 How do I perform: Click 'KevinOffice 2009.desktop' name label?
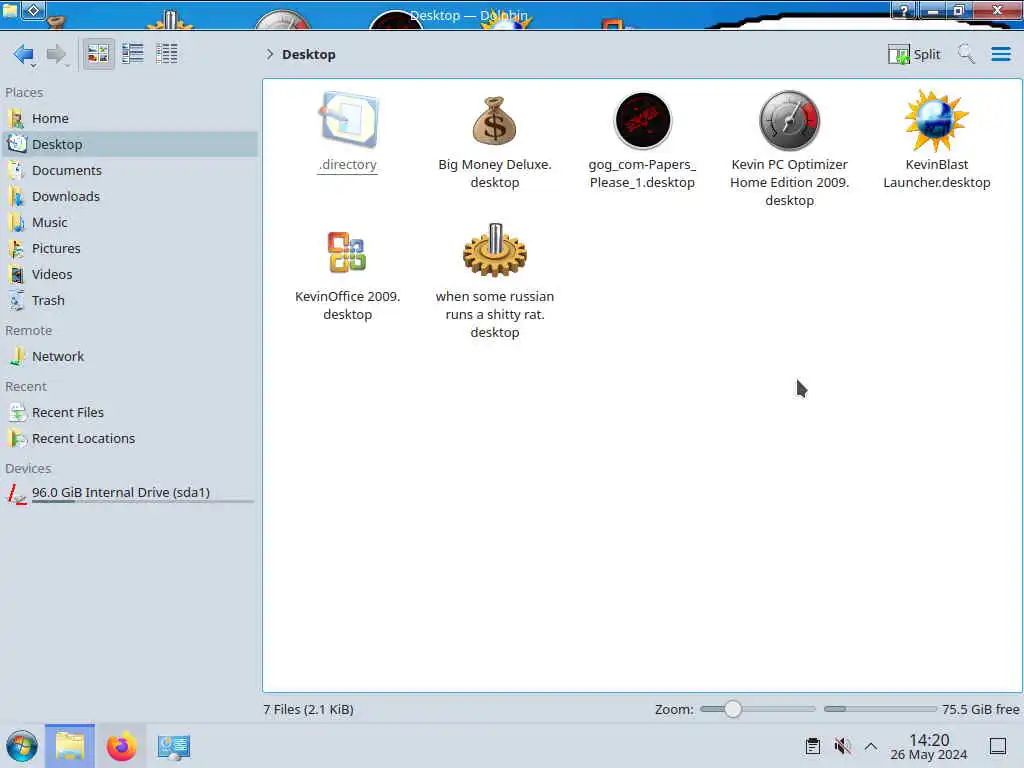pos(347,306)
